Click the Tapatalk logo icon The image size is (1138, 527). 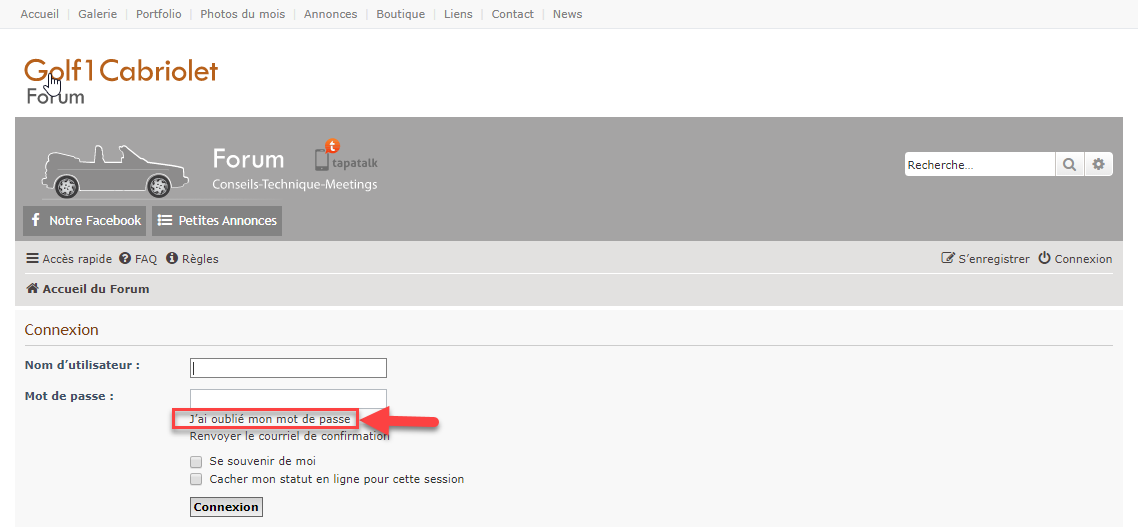[346, 157]
